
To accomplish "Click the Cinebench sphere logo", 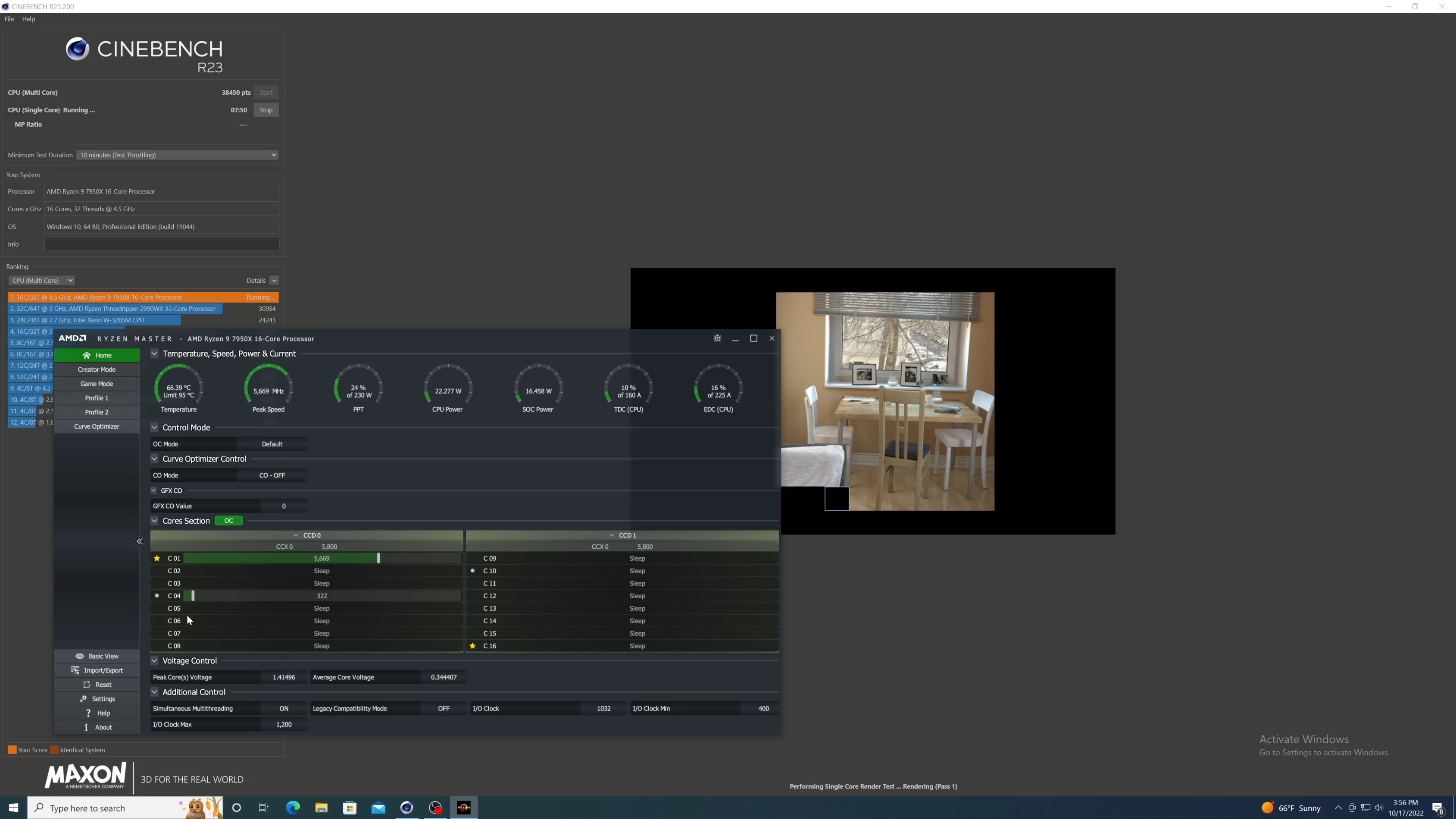I will click(78, 49).
